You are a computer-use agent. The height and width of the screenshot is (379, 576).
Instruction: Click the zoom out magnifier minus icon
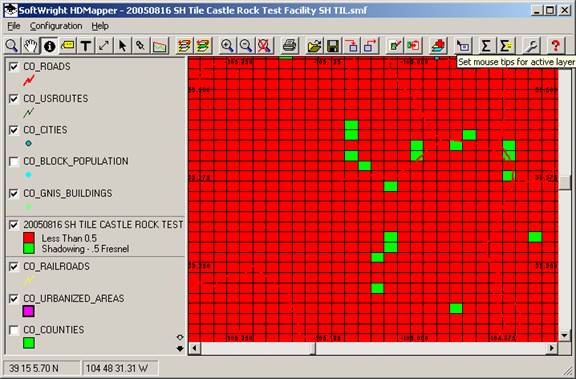coord(246,46)
